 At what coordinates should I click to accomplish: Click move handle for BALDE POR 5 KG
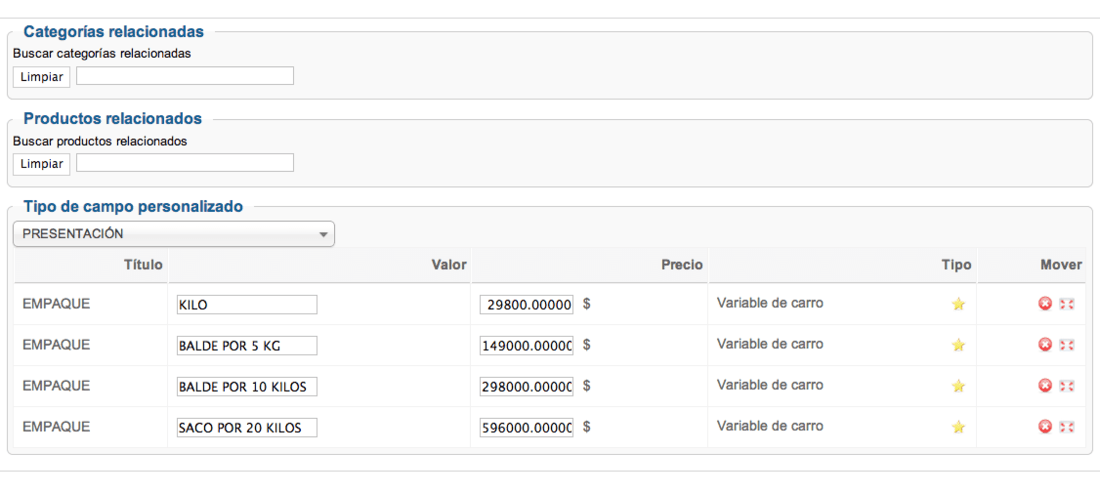pos(1066,344)
